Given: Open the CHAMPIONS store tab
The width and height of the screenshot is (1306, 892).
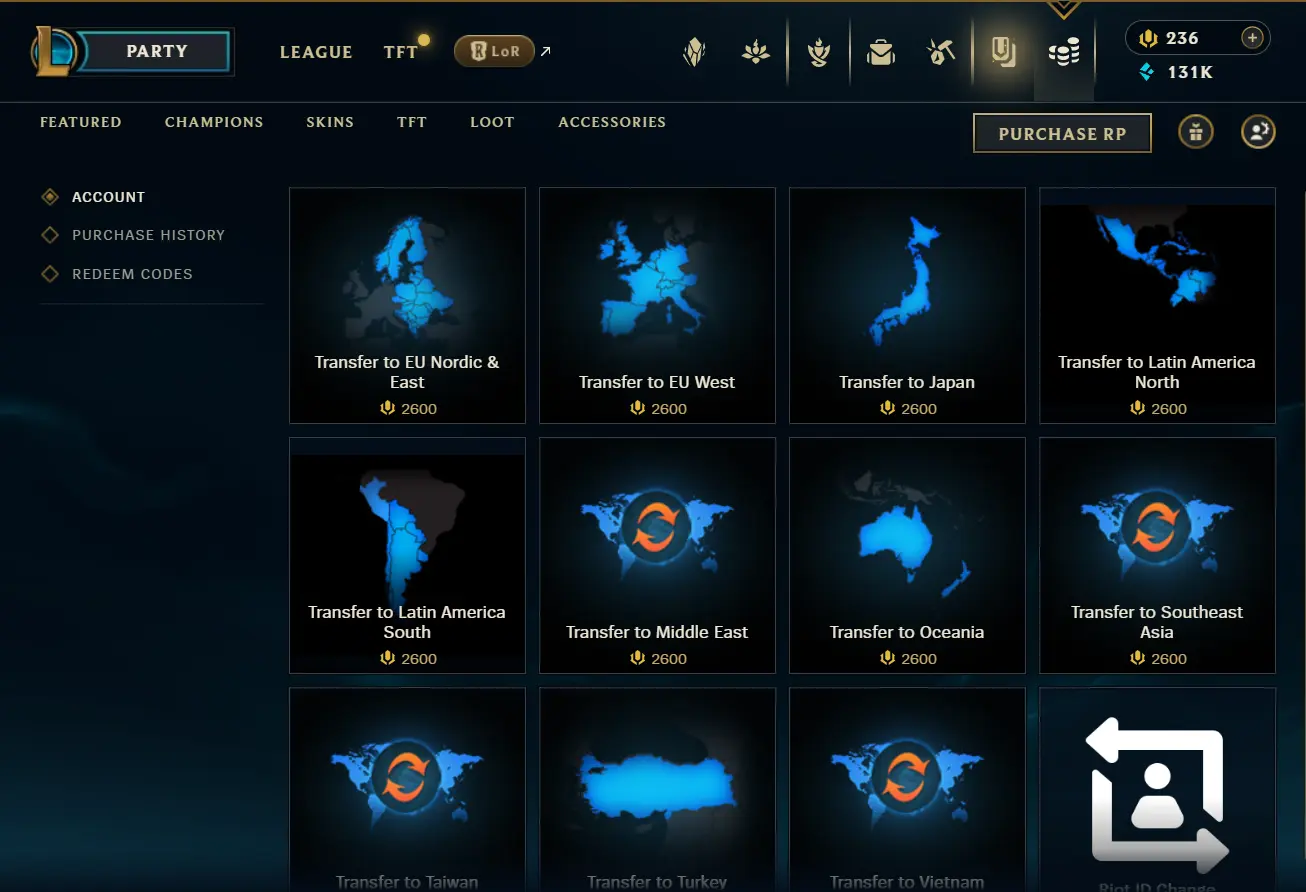Looking at the screenshot, I should point(214,122).
